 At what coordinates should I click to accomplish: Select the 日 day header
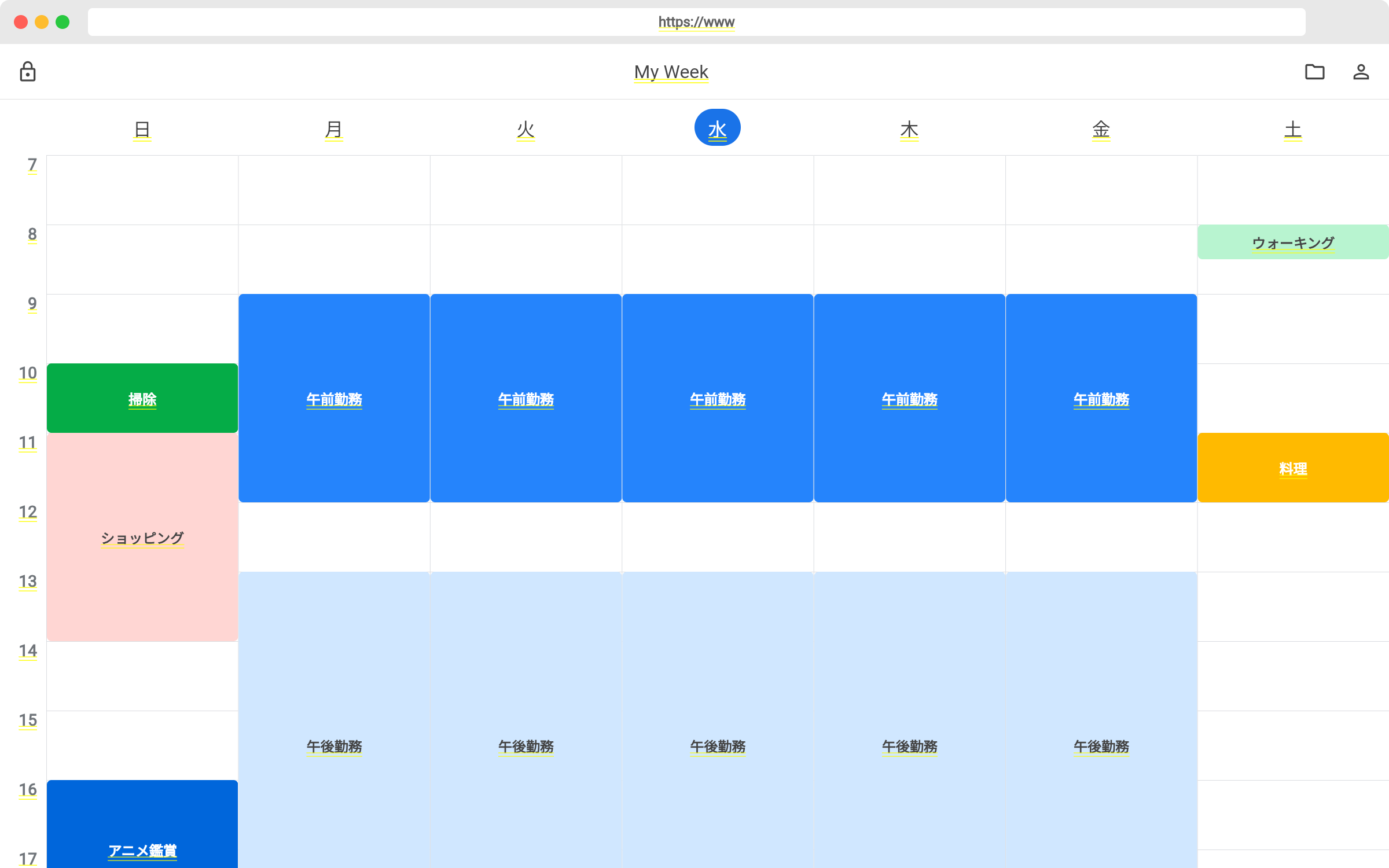pos(142,129)
